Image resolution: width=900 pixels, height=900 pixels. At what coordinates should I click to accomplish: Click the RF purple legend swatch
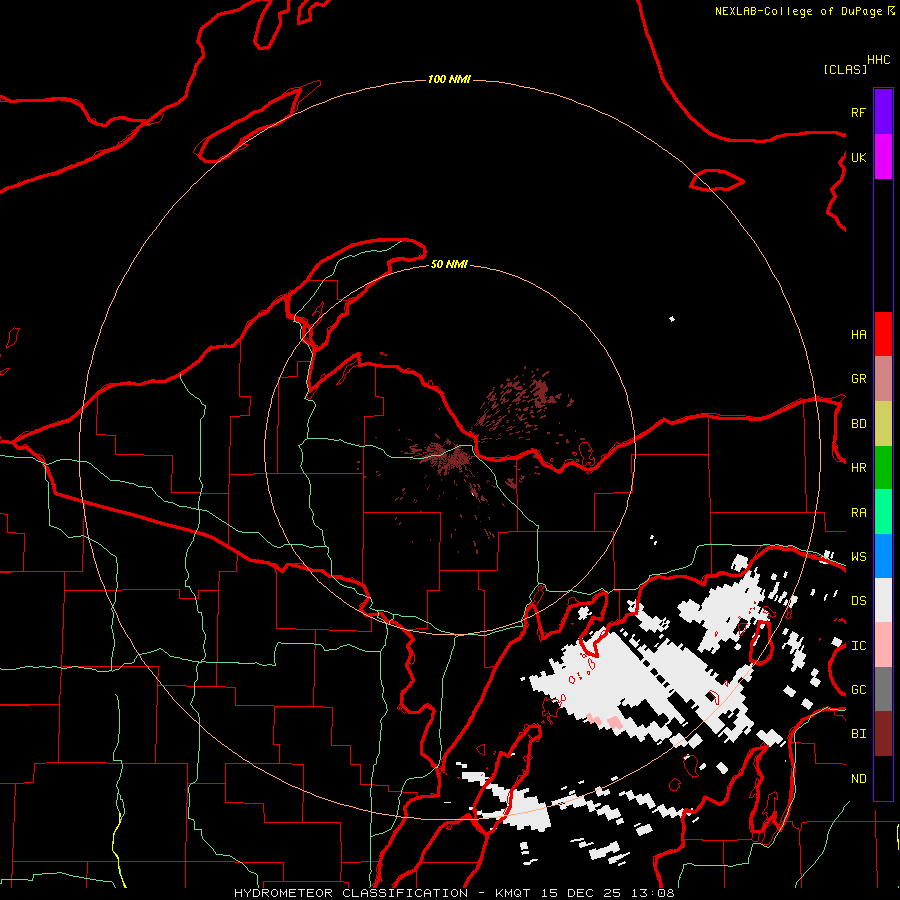(x=883, y=112)
